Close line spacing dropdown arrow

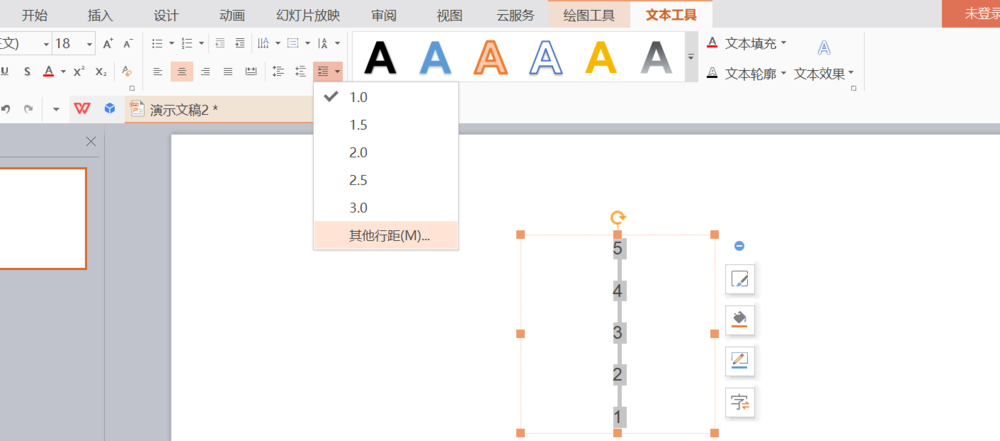pyautogui.click(x=337, y=71)
